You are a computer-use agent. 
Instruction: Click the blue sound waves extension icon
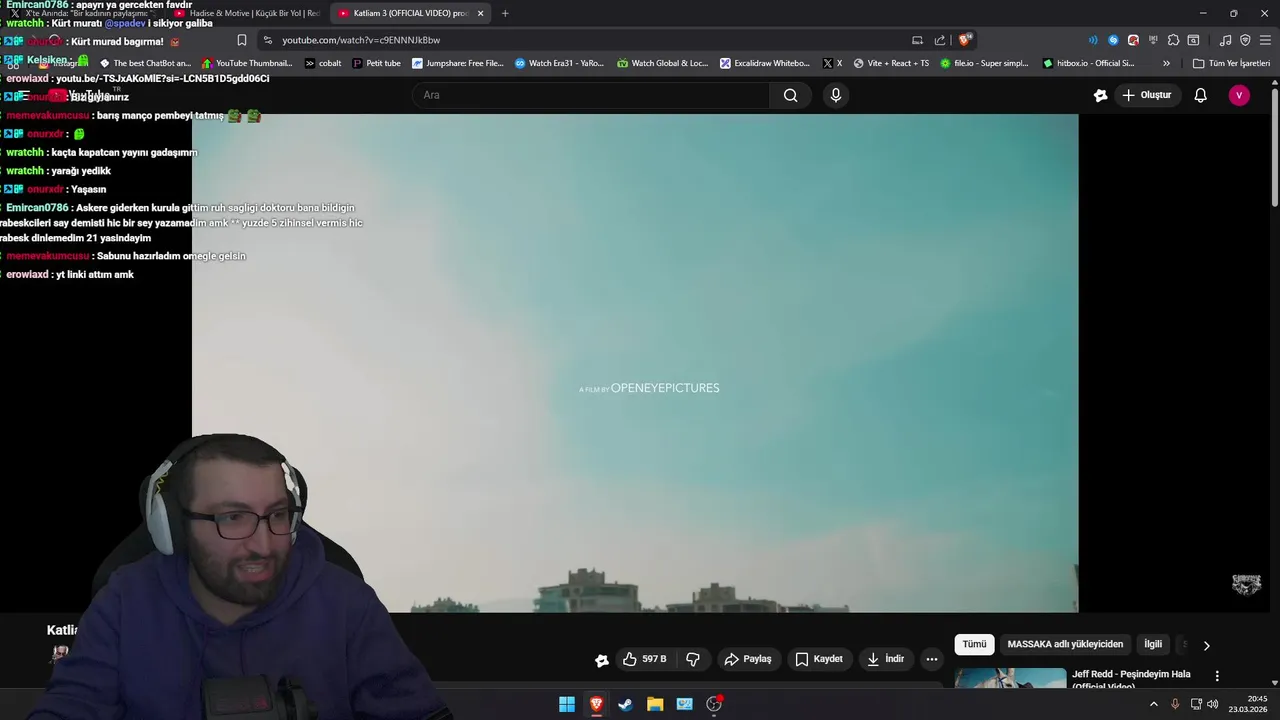1093,40
